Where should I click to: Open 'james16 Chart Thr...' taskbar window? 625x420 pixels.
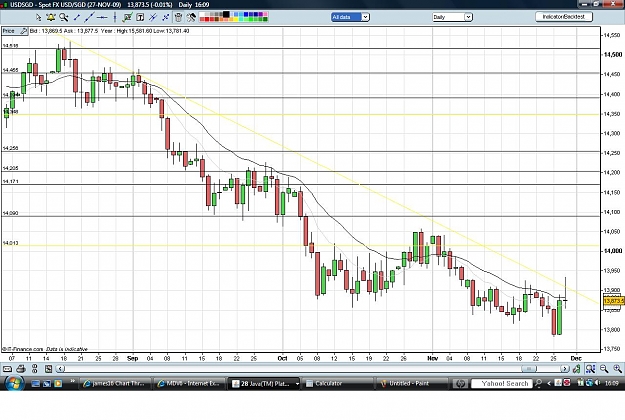115,383
